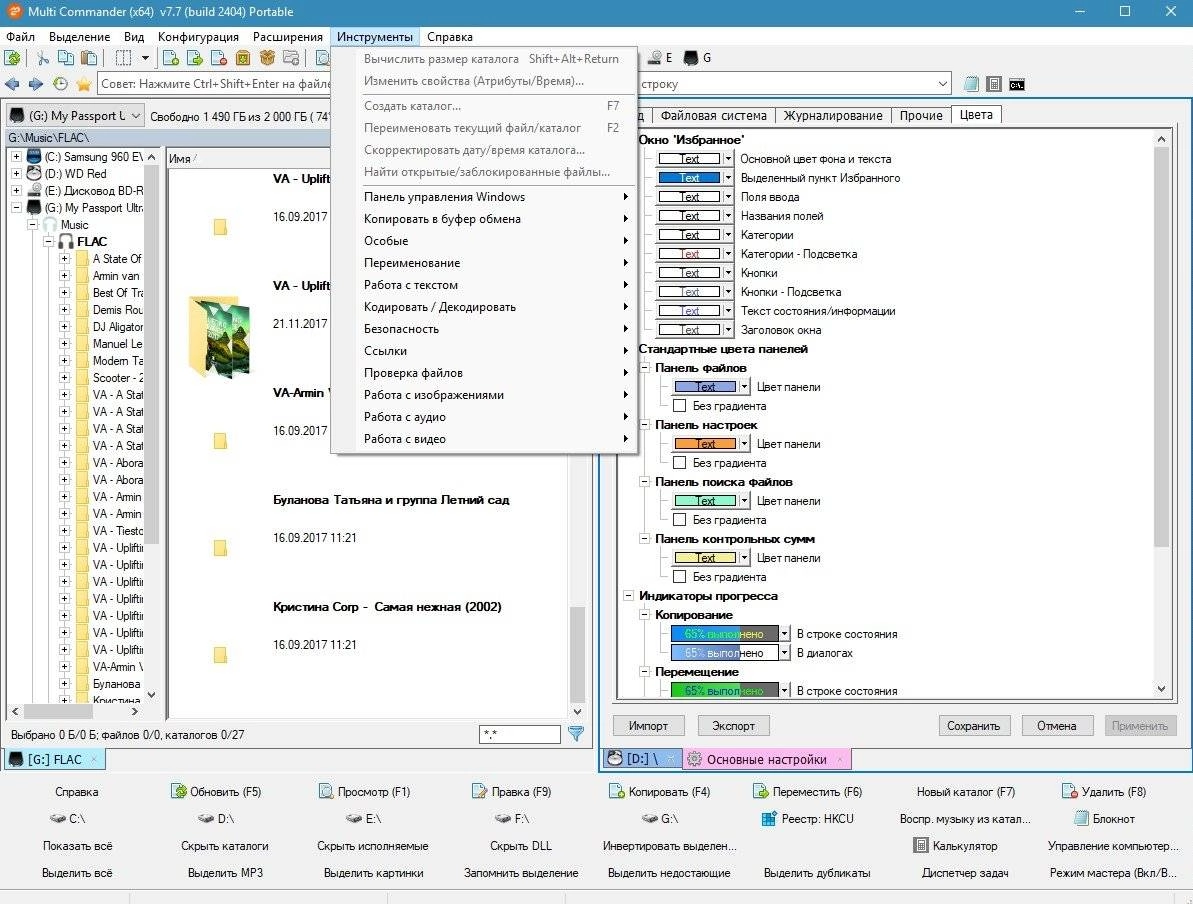This screenshot has width=1193, height=904.
Task: Click the 'Выделить MP3' button
Action: 225,873
